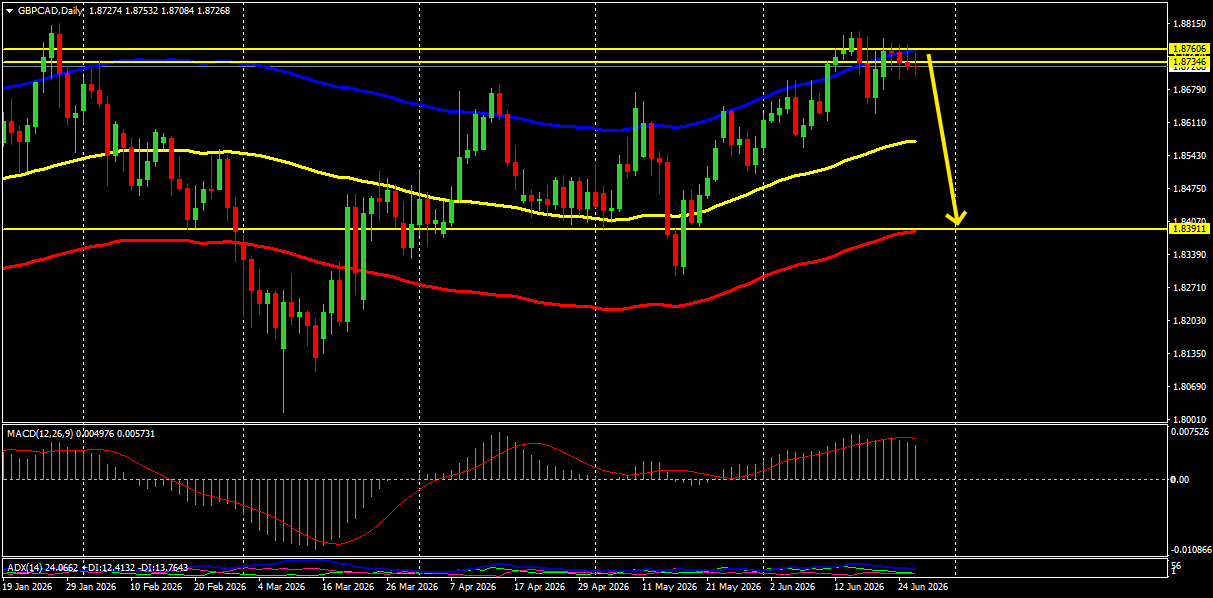Viewport: 1213px width, 598px height.
Task: Select the 1.87606 yellow price label
Action: (1190, 49)
